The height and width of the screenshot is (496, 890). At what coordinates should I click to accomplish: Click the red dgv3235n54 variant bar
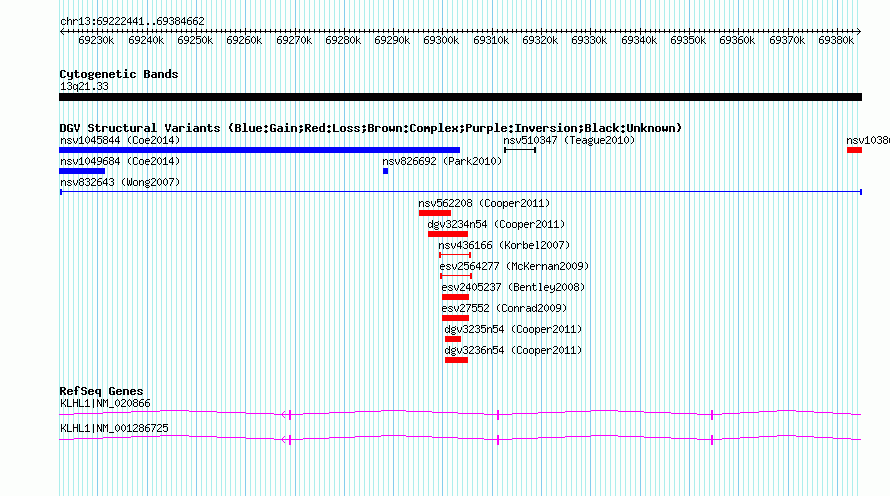pos(453,339)
